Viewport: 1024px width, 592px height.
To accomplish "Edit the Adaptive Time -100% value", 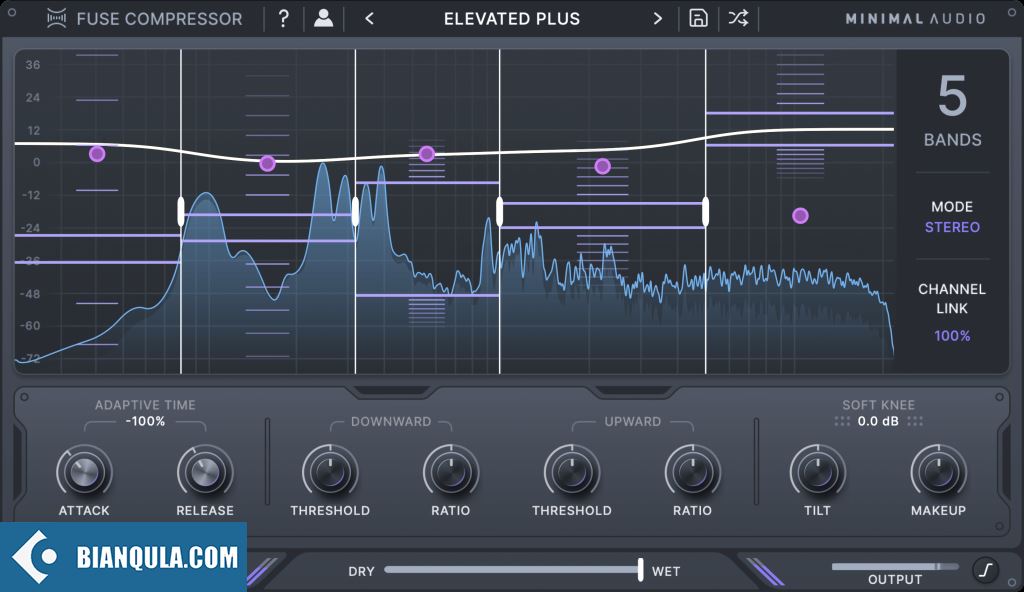I will click(x=145, y=421).
